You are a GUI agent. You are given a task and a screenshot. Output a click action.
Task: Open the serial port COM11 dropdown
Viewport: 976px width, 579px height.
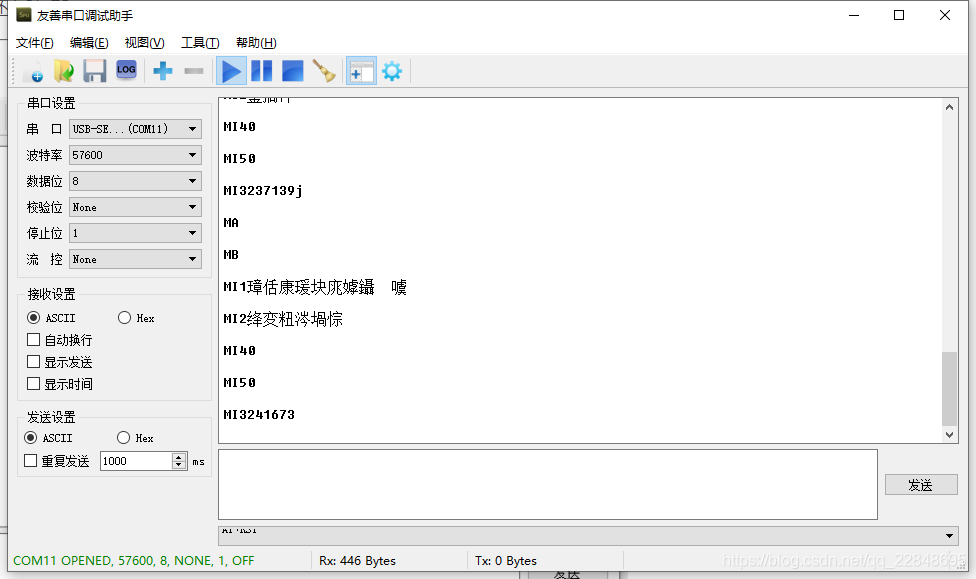coord(135,129)
